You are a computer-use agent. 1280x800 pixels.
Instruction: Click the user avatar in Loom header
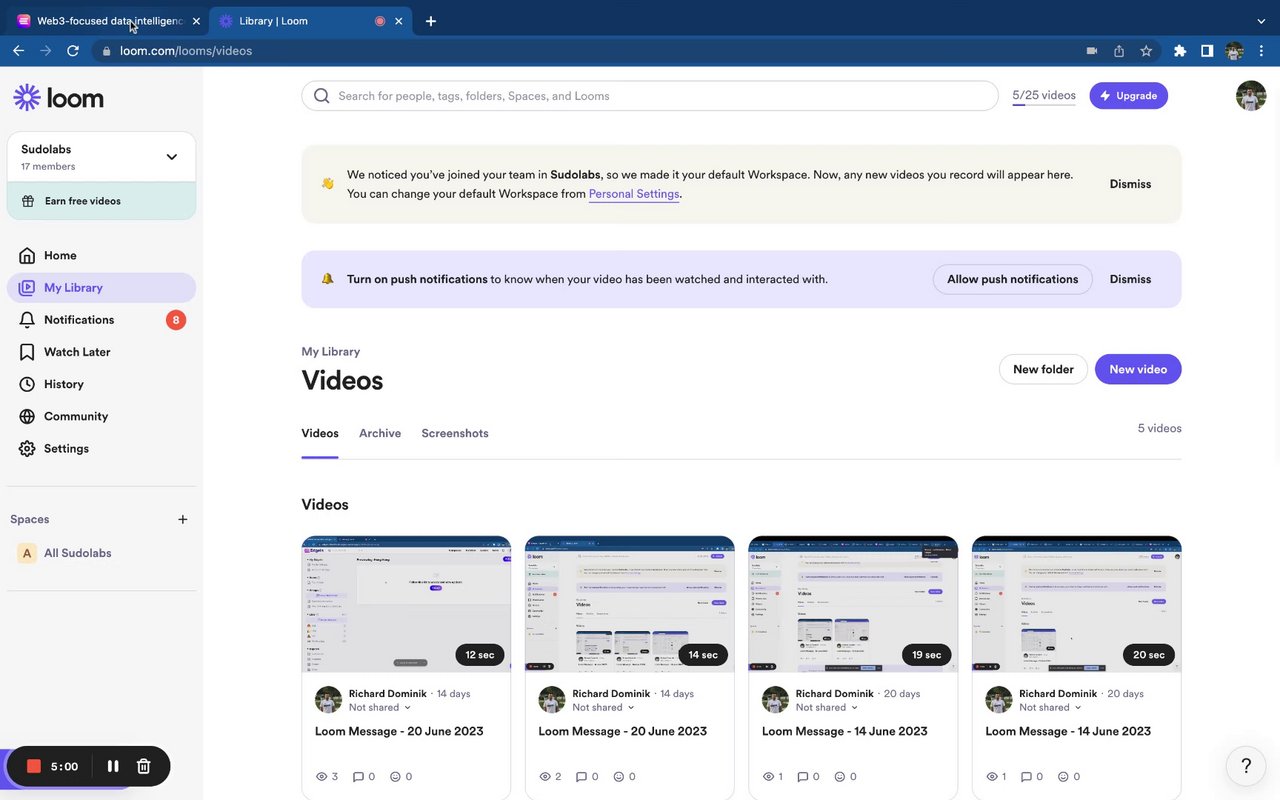tap(1251, 96)
